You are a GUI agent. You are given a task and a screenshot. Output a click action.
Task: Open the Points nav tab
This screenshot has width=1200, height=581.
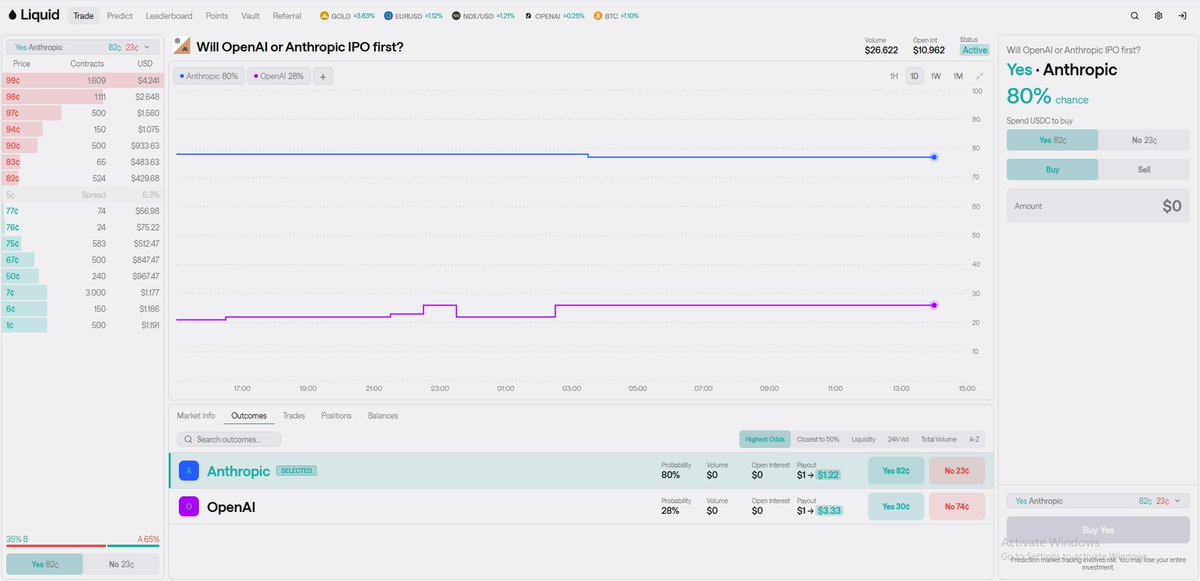click(x=217, y=16)
